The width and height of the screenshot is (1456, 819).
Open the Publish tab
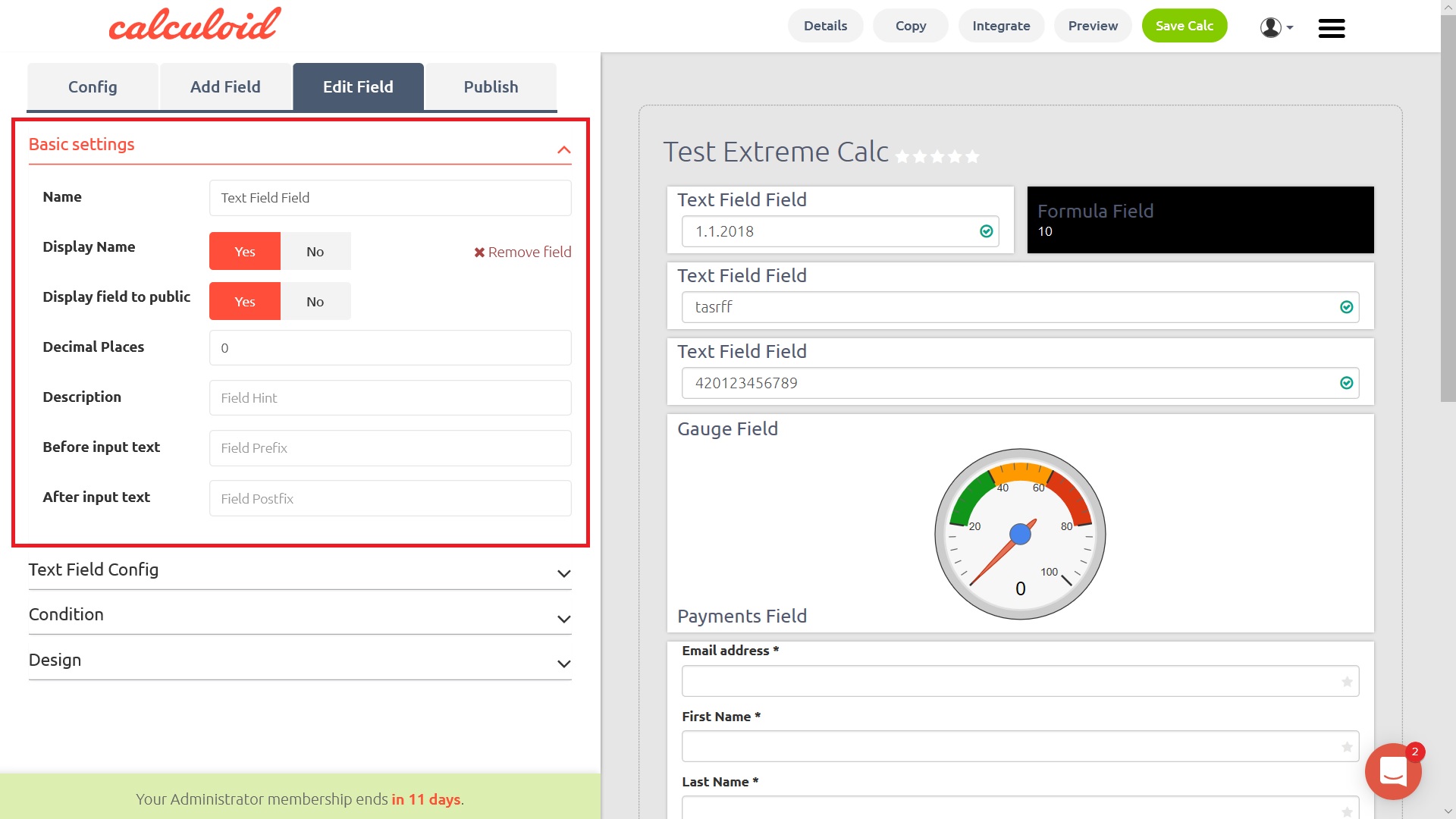tap(491, 87)
